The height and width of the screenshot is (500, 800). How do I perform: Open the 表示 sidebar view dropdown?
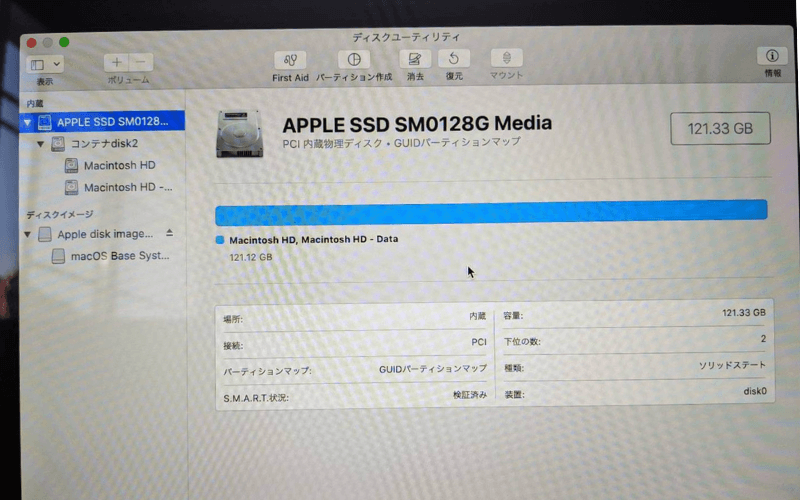[x=45, y=64]
